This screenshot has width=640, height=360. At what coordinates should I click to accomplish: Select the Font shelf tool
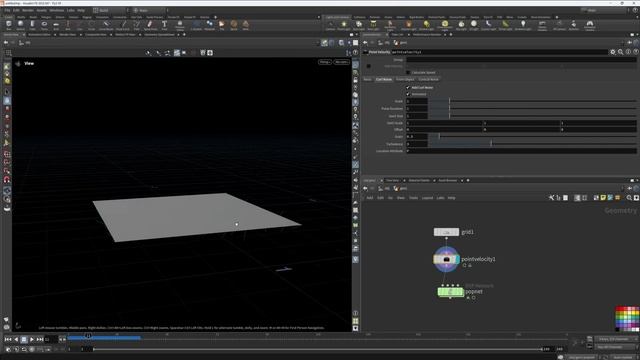click(164, 25)
